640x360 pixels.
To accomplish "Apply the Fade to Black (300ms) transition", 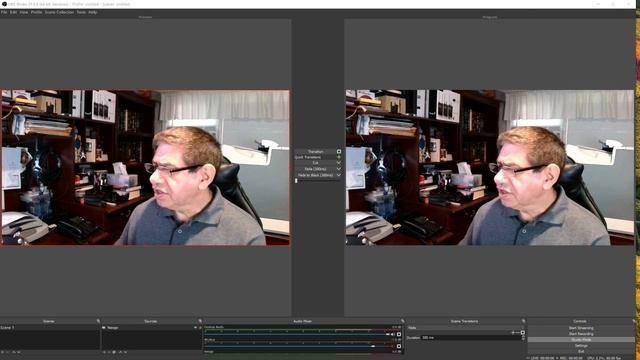I will [x=315, y=175].
